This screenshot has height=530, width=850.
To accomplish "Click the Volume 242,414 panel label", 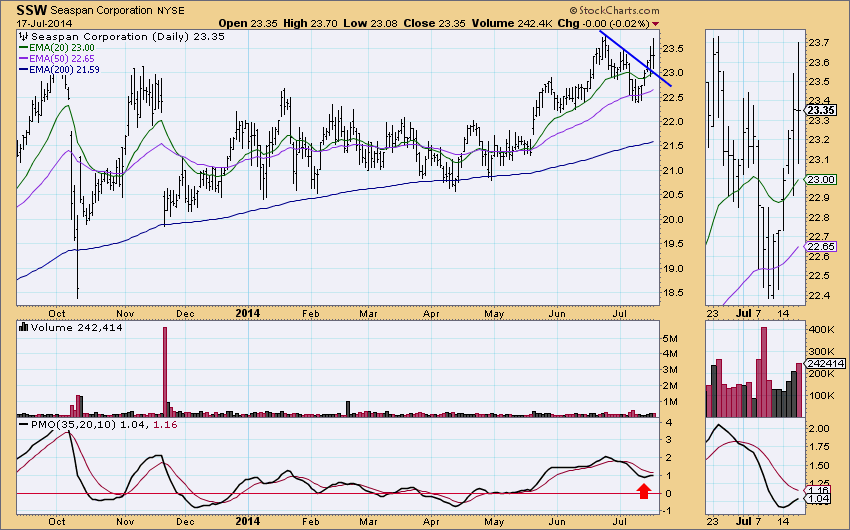I will pyautogui.click(x=76, y=327).
